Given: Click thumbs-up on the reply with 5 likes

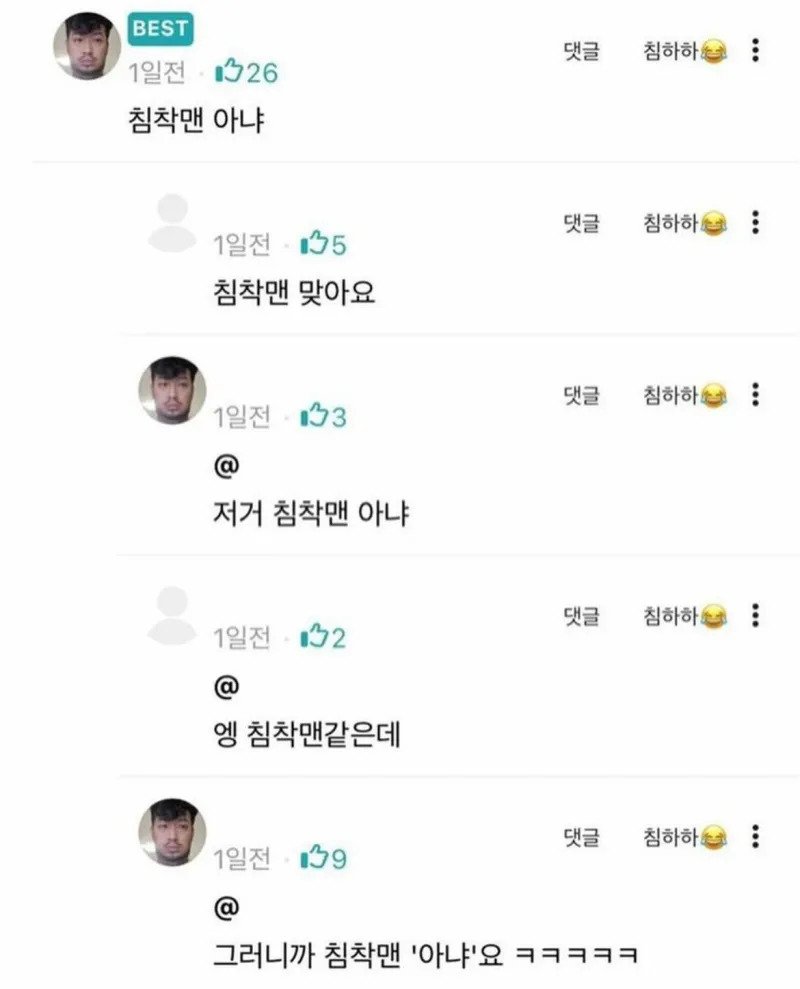Looking at the screenshot, I should 313,243.
